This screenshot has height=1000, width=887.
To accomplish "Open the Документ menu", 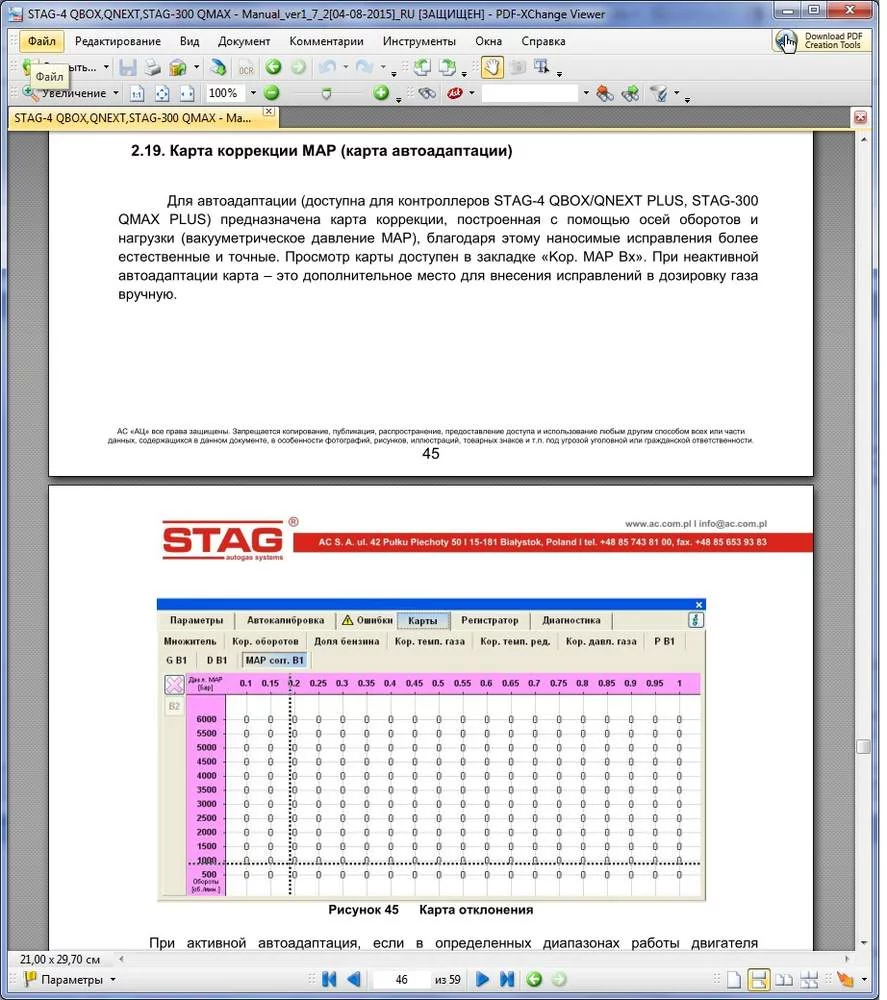I will [x=244, y=41].
